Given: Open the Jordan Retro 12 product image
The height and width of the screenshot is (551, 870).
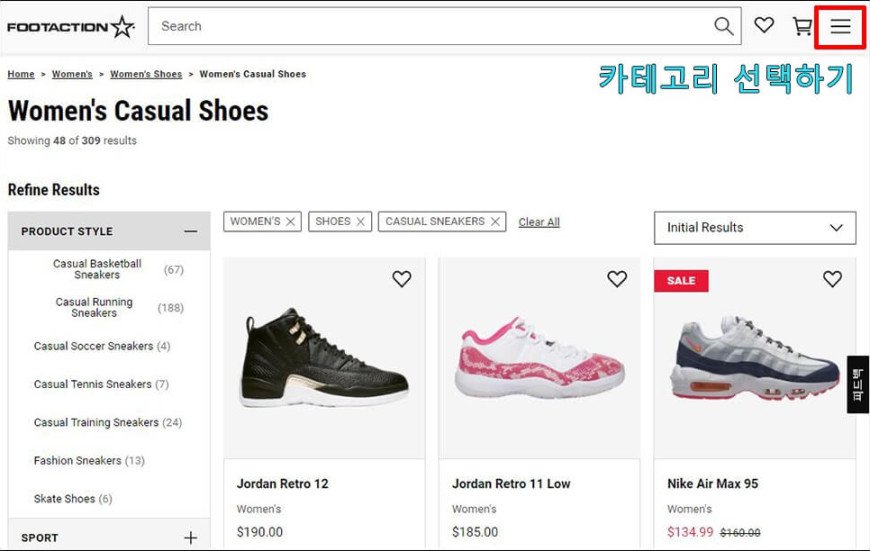Looking at the screenshot, I should point(325,358).
